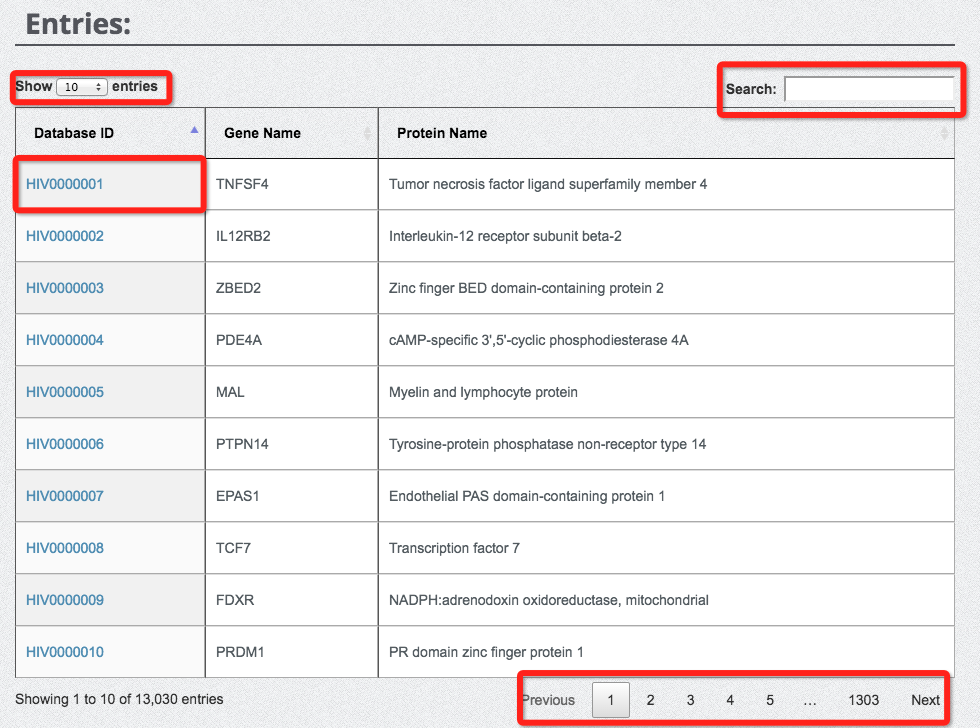Open the HIV0000003 database record
This screenshot has height=728, width=980.
(x=65, y=288)
